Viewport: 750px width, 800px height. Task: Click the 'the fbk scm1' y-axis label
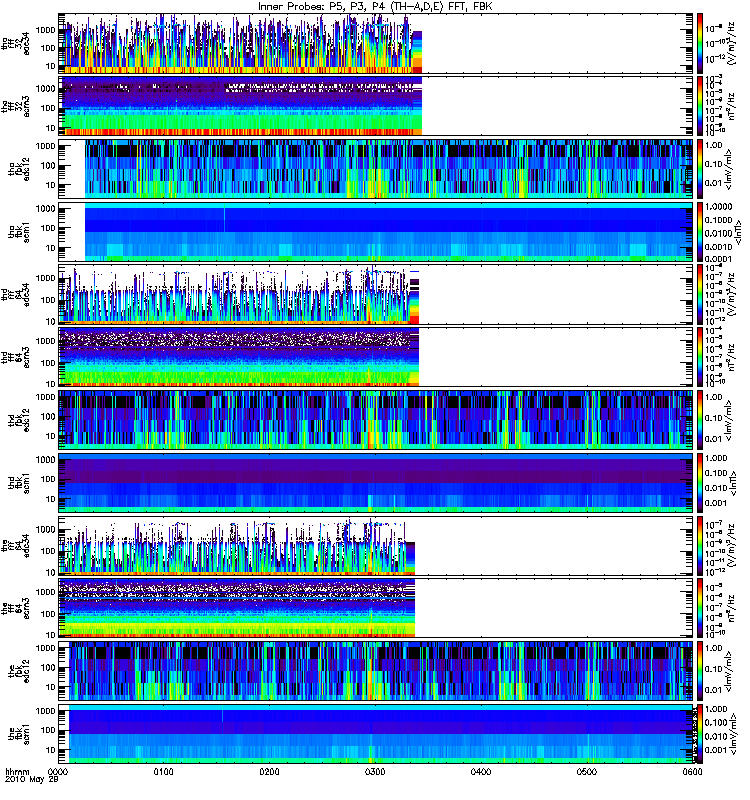pyautogui.click(x=19, y=734)
